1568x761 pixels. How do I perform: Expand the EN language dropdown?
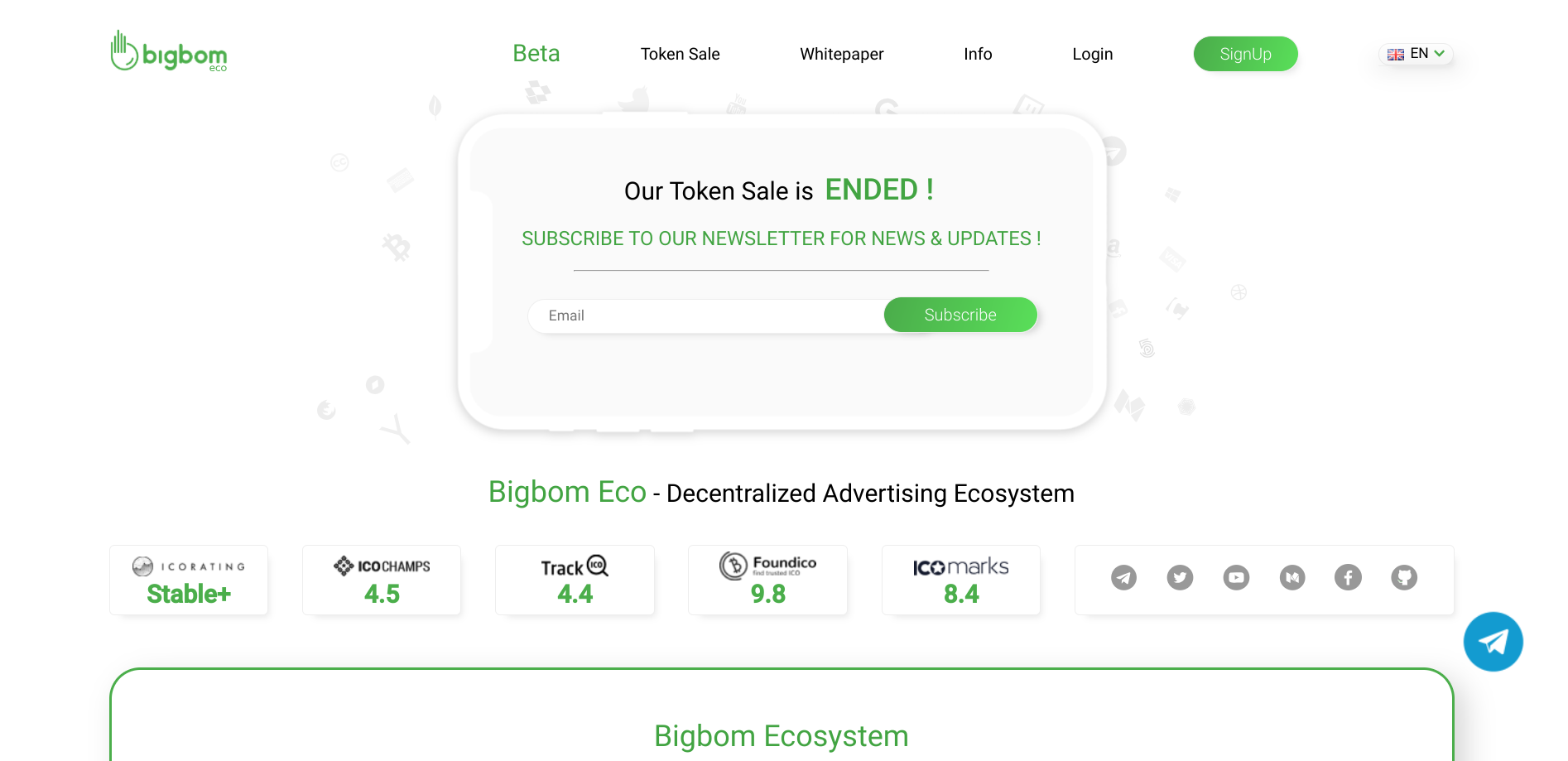(1416, 54)
